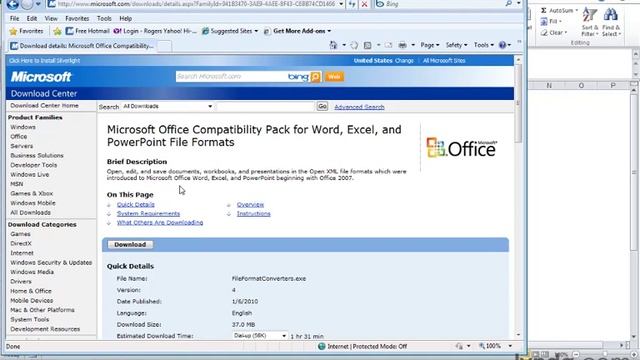
Task: Click the refresh icon beside the address bar
Action: [351, 4]
